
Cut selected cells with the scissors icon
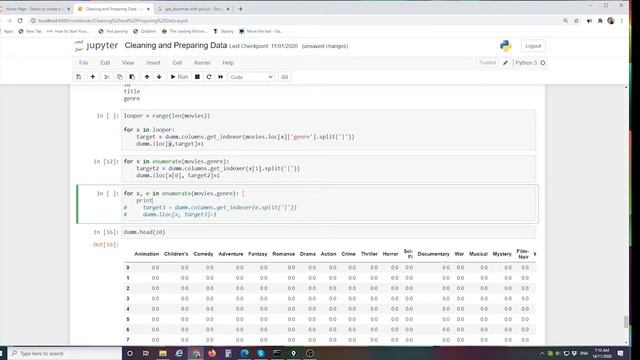pos(107,77)
